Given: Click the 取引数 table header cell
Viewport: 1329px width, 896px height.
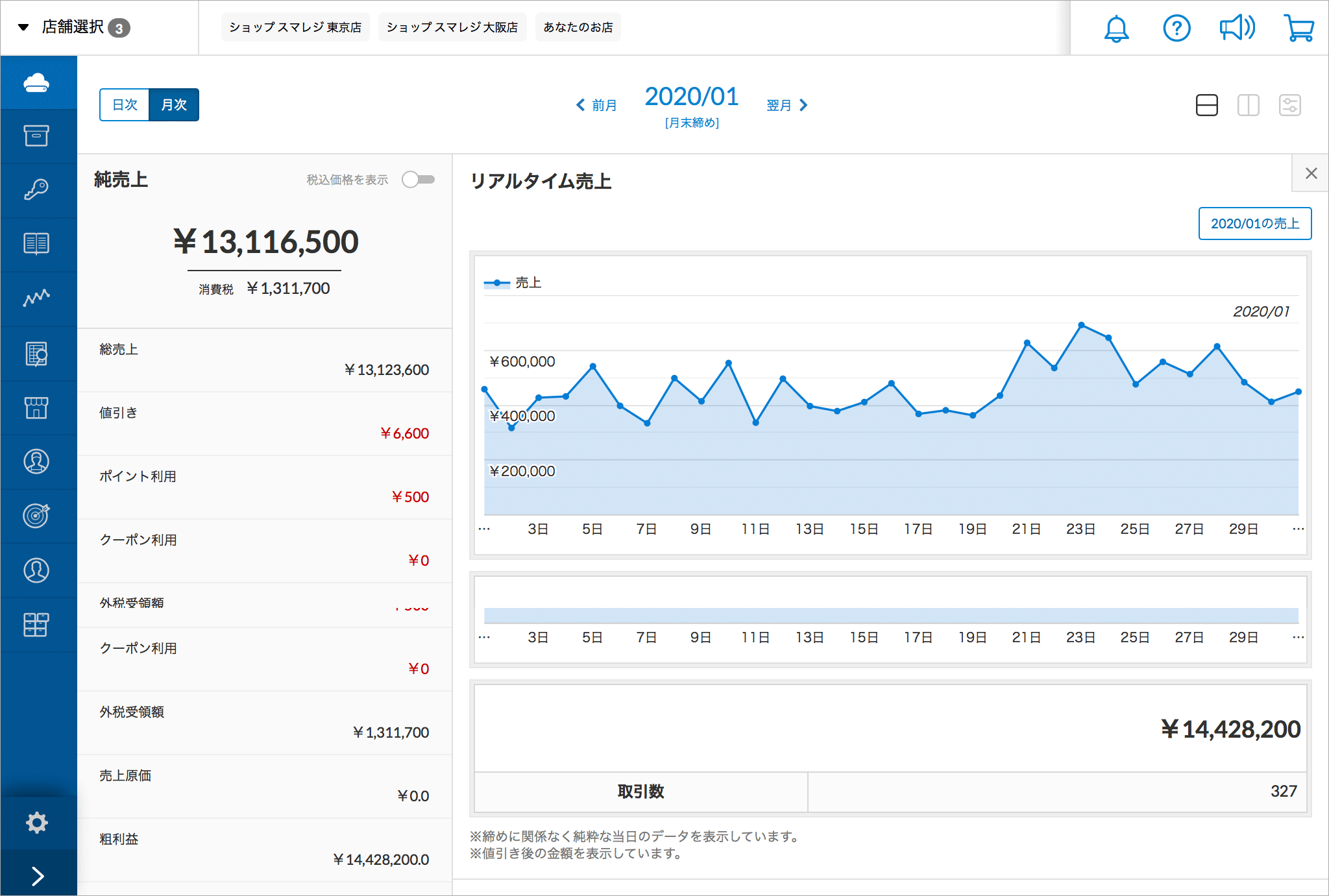Looking at the screenshot, I should pos(641,792).
